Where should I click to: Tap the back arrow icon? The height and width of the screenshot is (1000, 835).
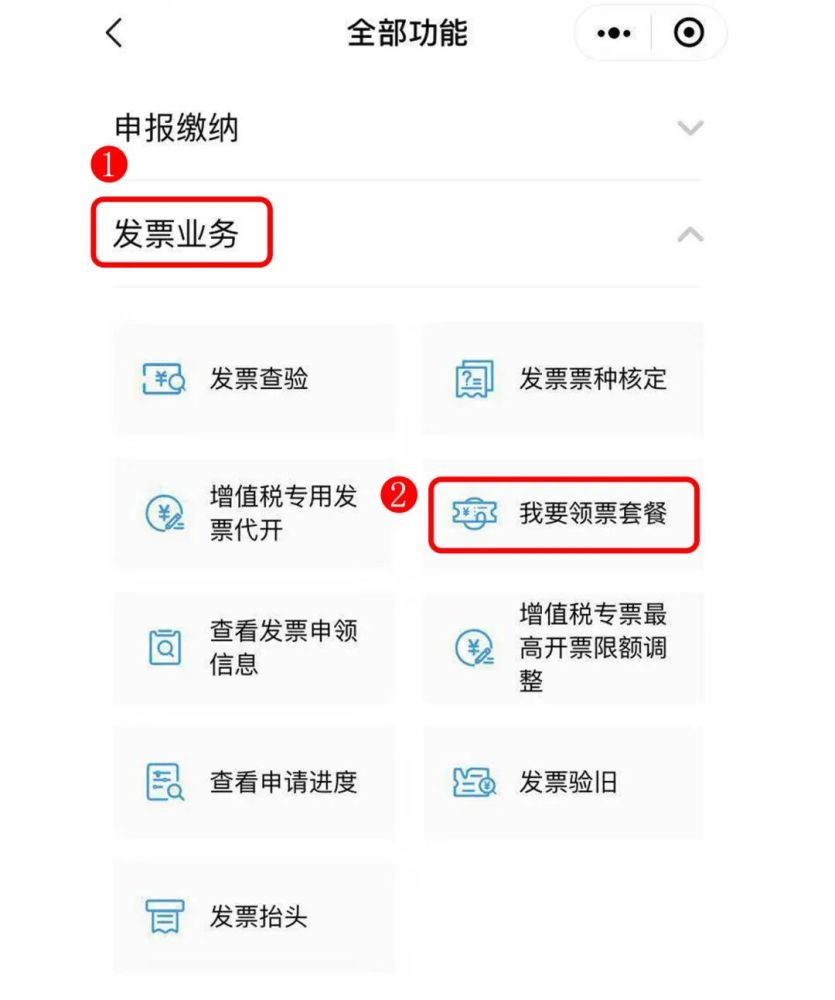point(114,33)
